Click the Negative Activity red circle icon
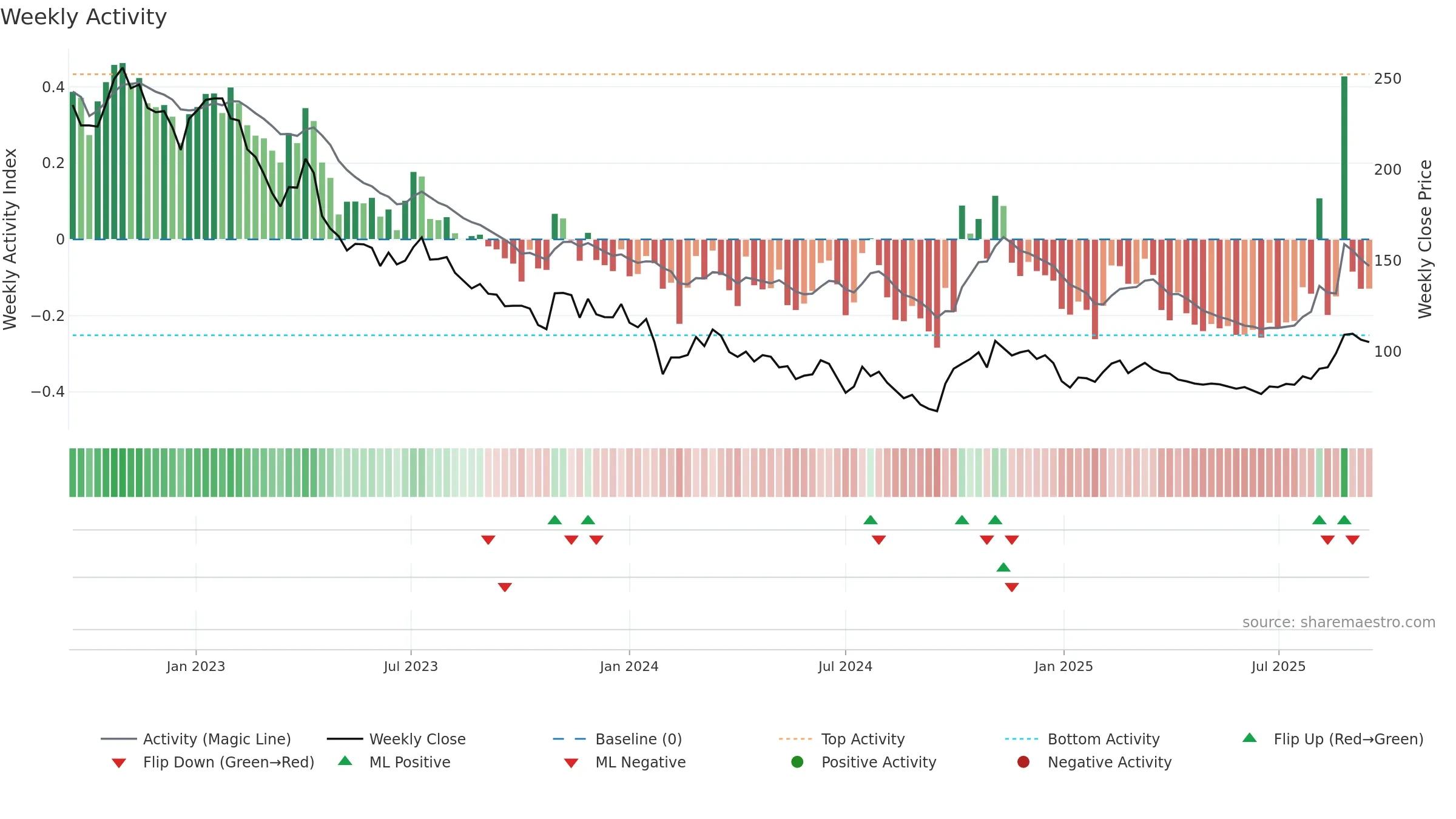This screenshot has width=1456, height=819. (x=1023, y=762)
